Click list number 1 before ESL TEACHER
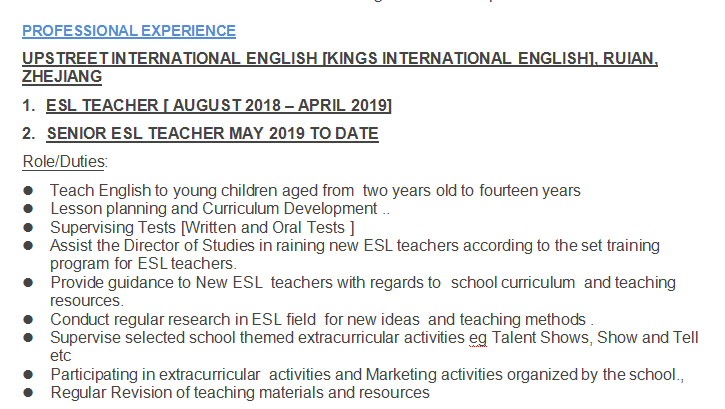The width and height of the screenshot is (725, 409). (x=27, y=105)
